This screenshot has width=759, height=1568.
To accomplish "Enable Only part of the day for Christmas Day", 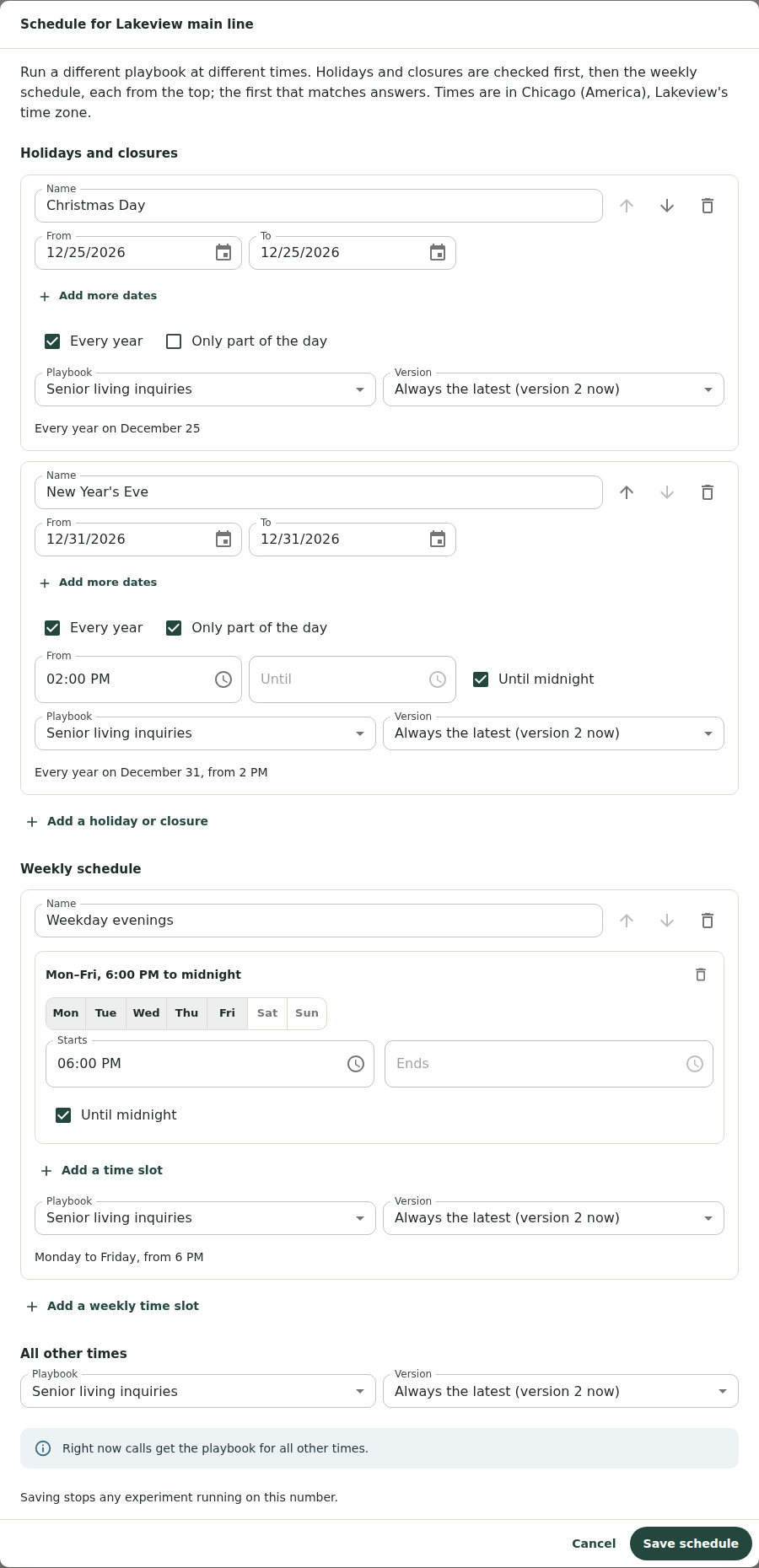I will pyautogui.click(x=174, y=341).
